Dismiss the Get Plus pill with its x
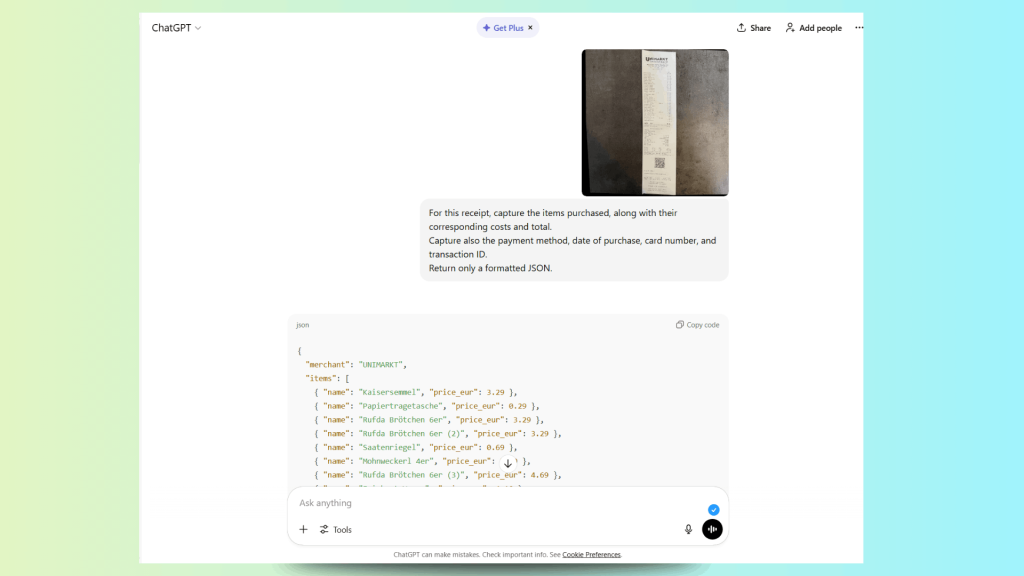Image resolution: width=1024 pixels, height=576 pixels. 530,28
